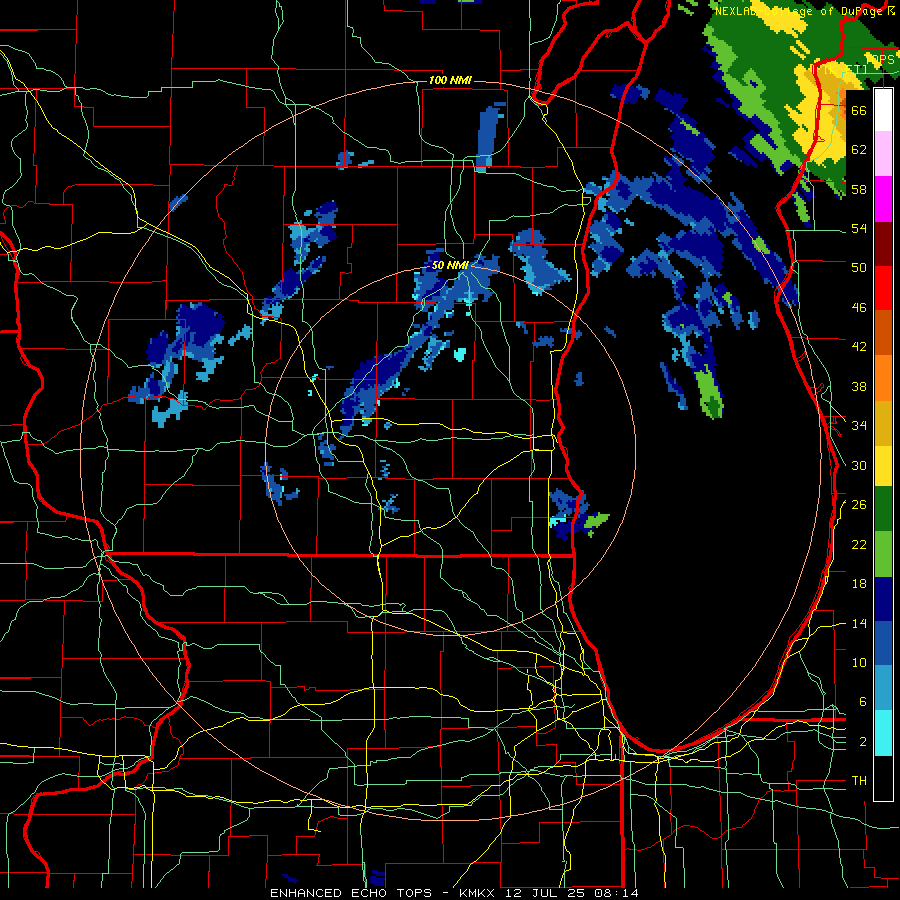
Task: Click the light orange legend swatch
Action: coord(883,378)
